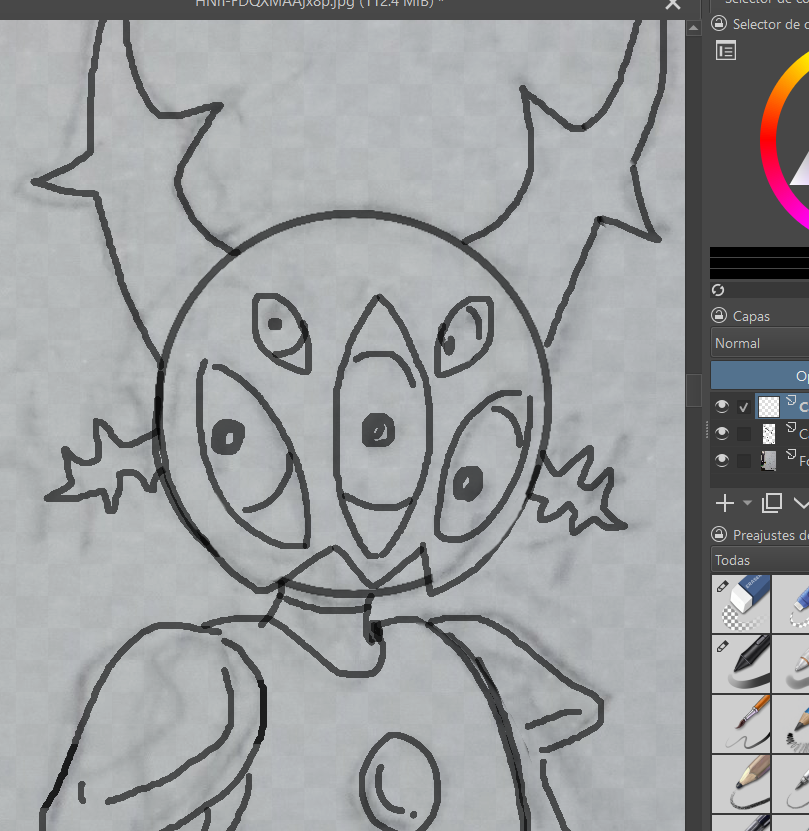Select the blue pencil scribble preset
809x831 pixels.
click(x=791, y=723)
